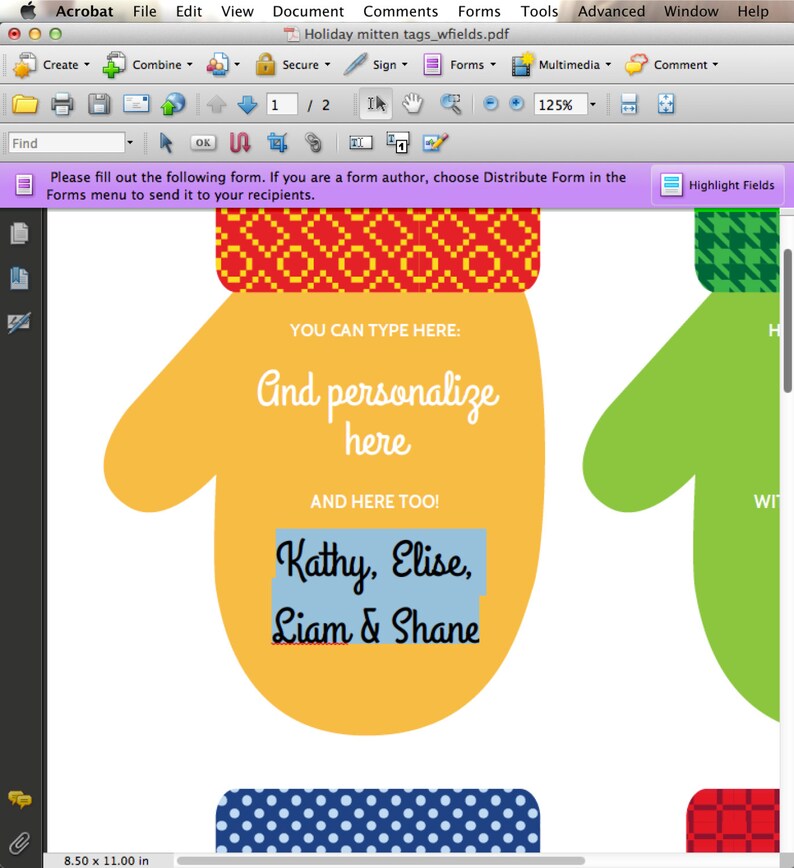Image resolution: width=794 pixels, height=868 pixels.
Task: Select the Crop tool icon
Action: (x=277, y=143)
